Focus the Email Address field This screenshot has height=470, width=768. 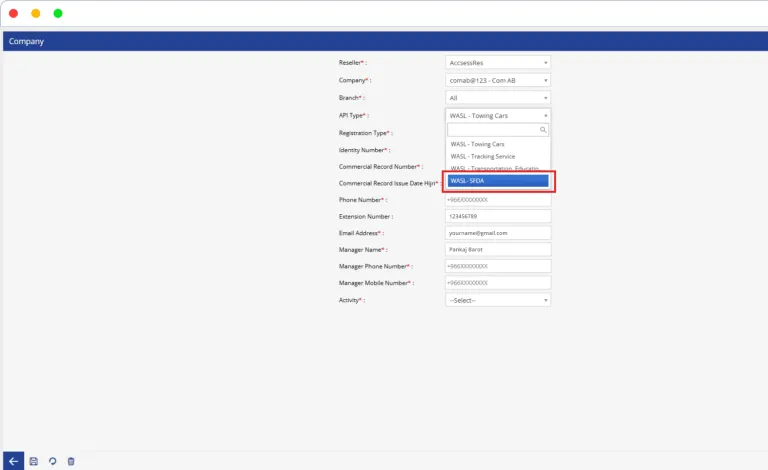(497, 233)
